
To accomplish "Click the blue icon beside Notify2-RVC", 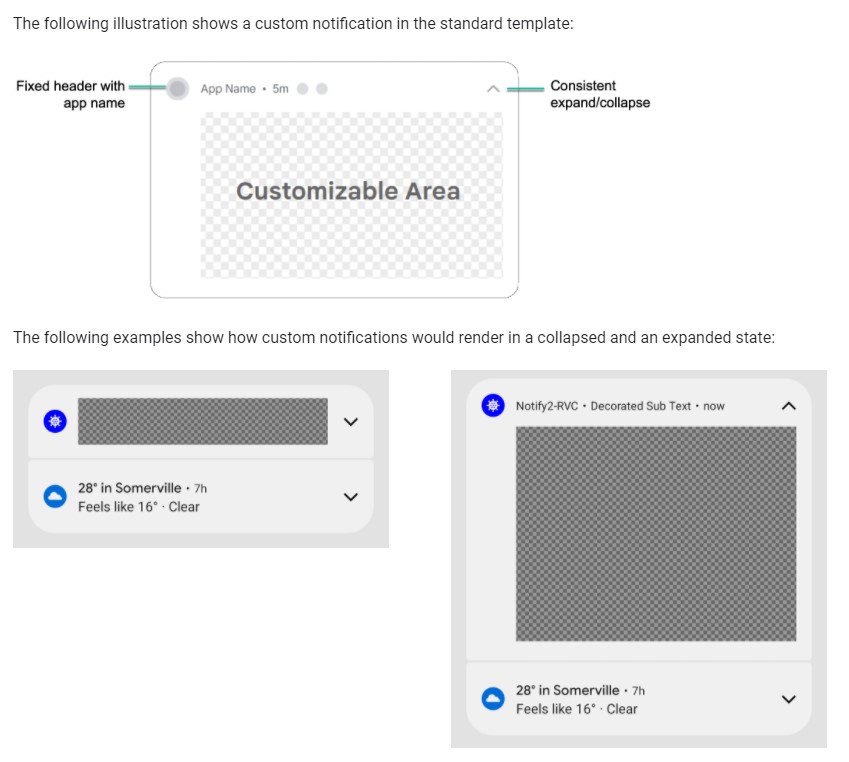I will pyautogui.click(x=491, y=405).
